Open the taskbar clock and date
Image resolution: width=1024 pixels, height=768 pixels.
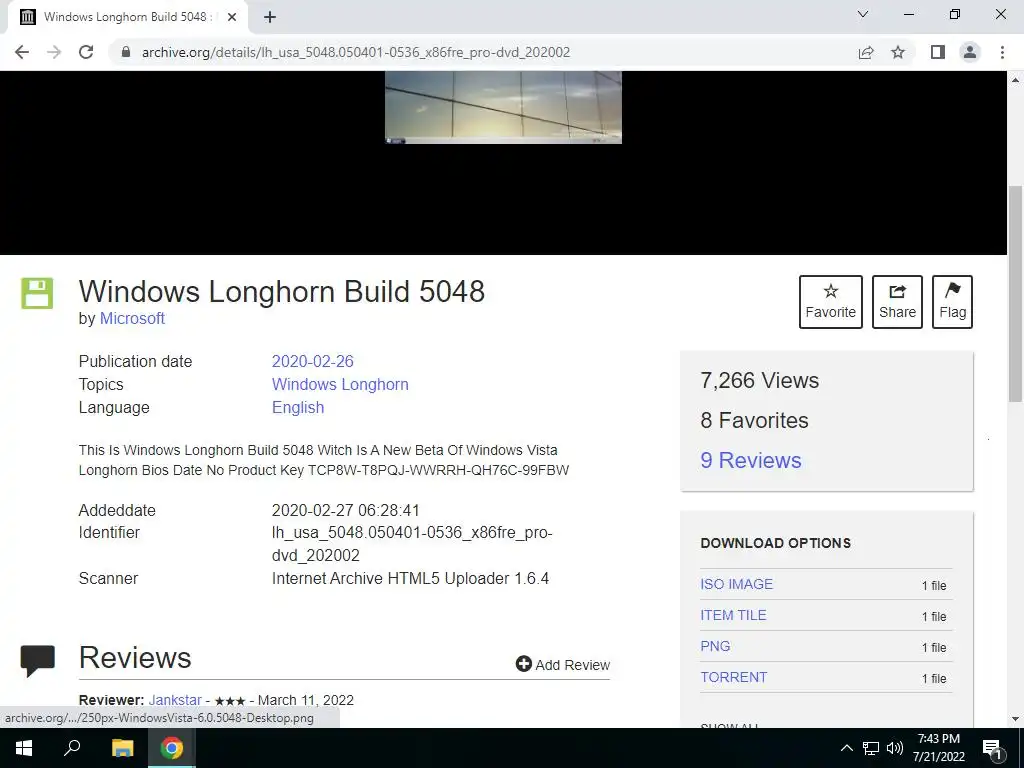(939, 748)
